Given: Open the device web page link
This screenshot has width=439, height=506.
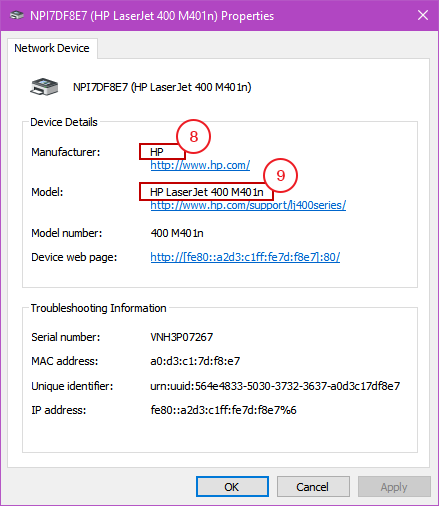Looking at the screenshot, I should (245, 257).
